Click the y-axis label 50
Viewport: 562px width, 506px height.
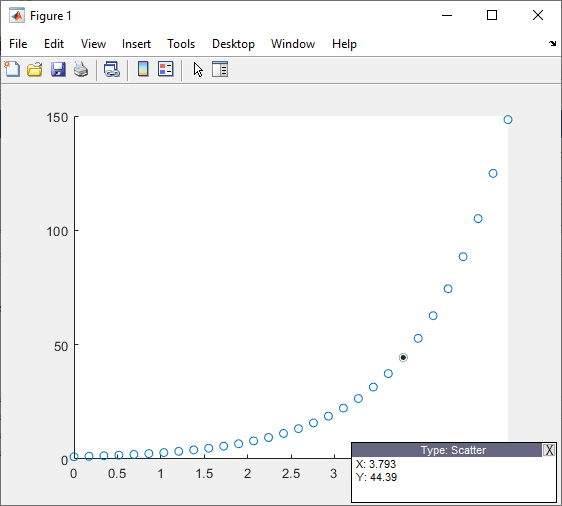[x=61, y=347]
